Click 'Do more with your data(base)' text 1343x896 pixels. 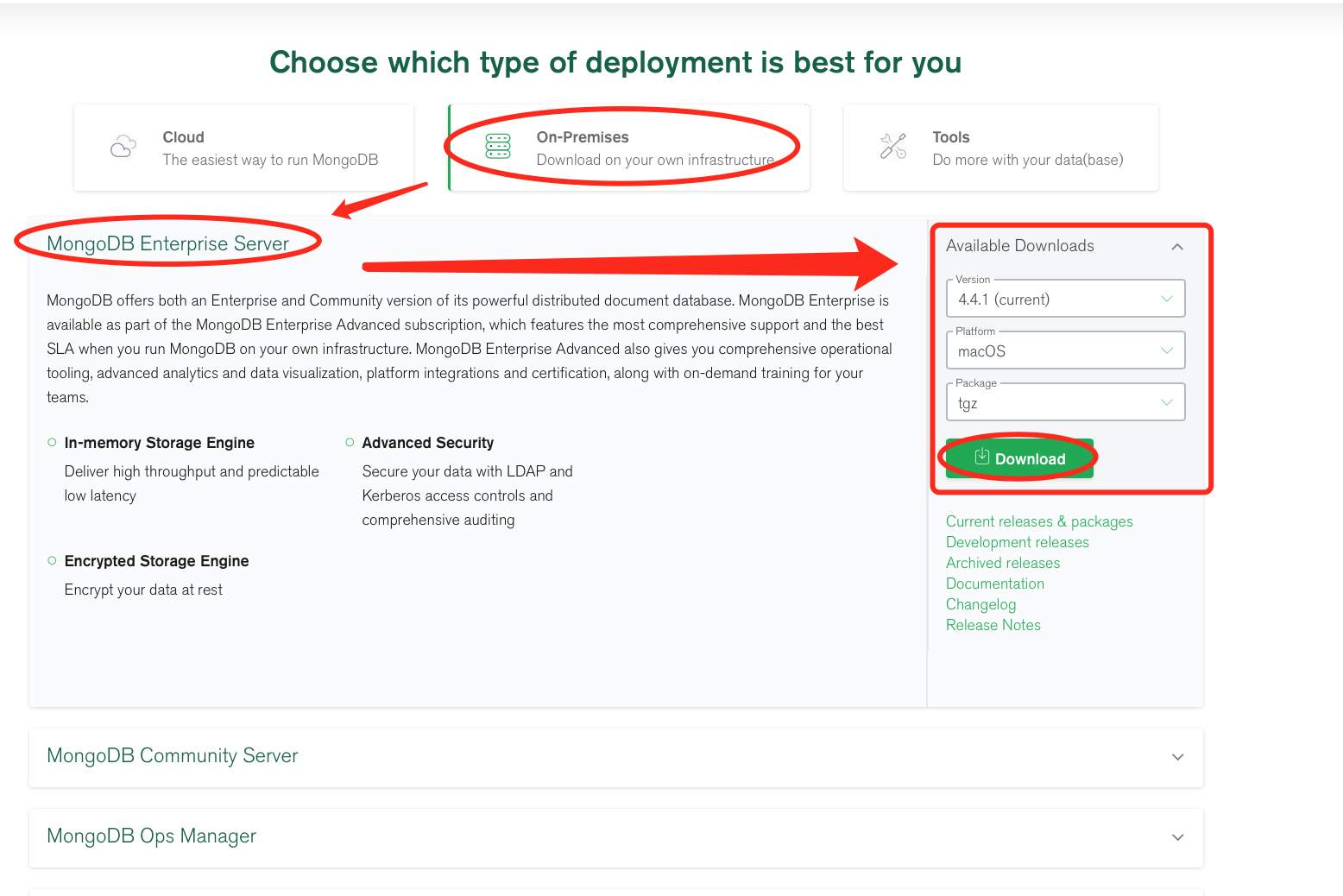click(1028, 160)
